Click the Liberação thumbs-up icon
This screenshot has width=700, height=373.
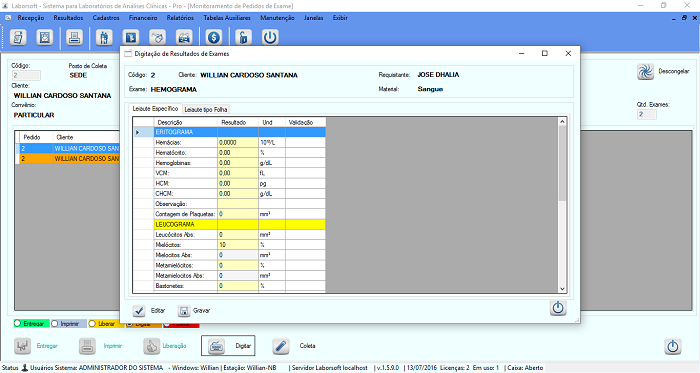[152, 346]
